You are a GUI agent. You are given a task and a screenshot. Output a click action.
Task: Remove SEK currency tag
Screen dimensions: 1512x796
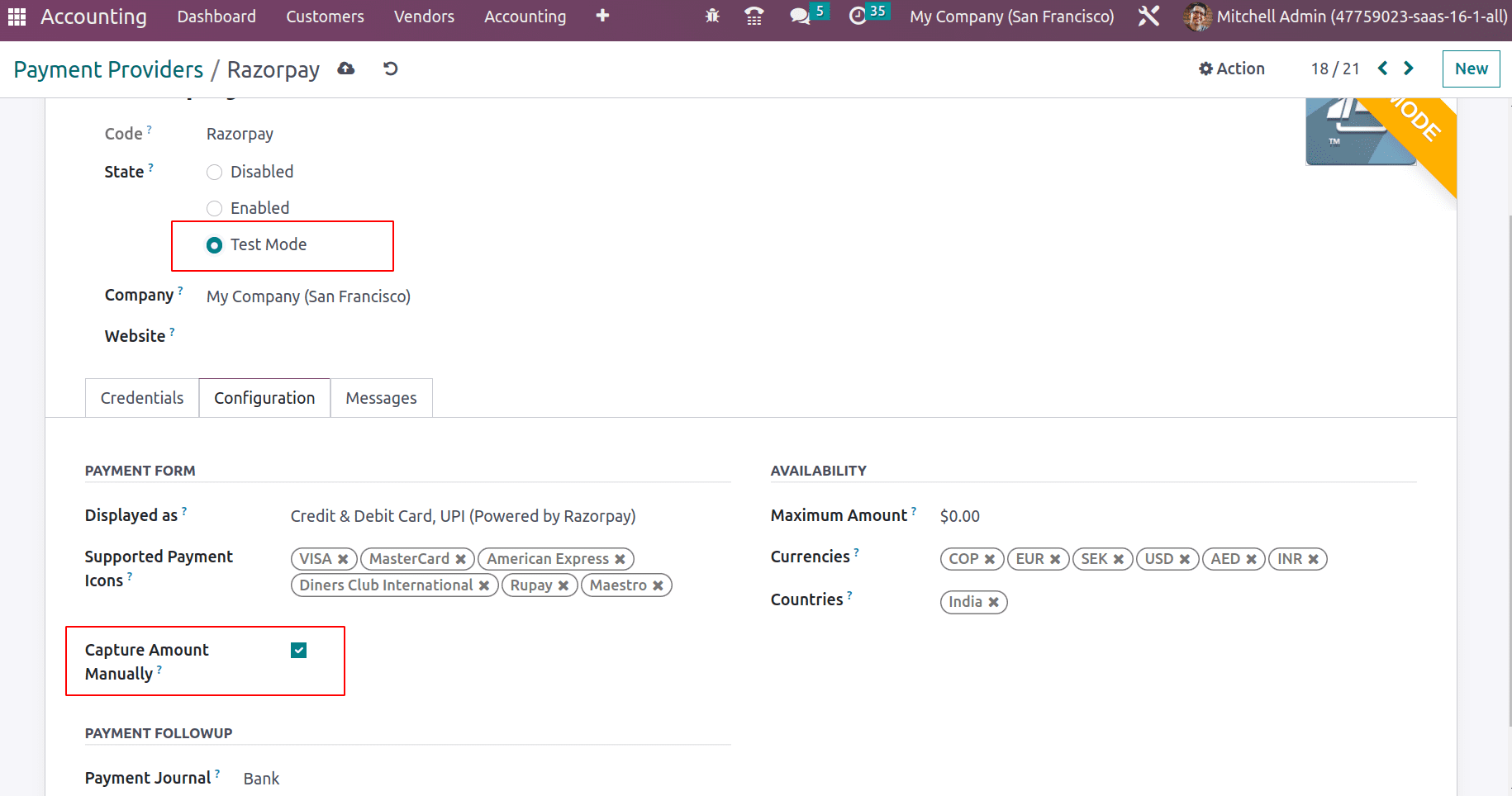1119,559
